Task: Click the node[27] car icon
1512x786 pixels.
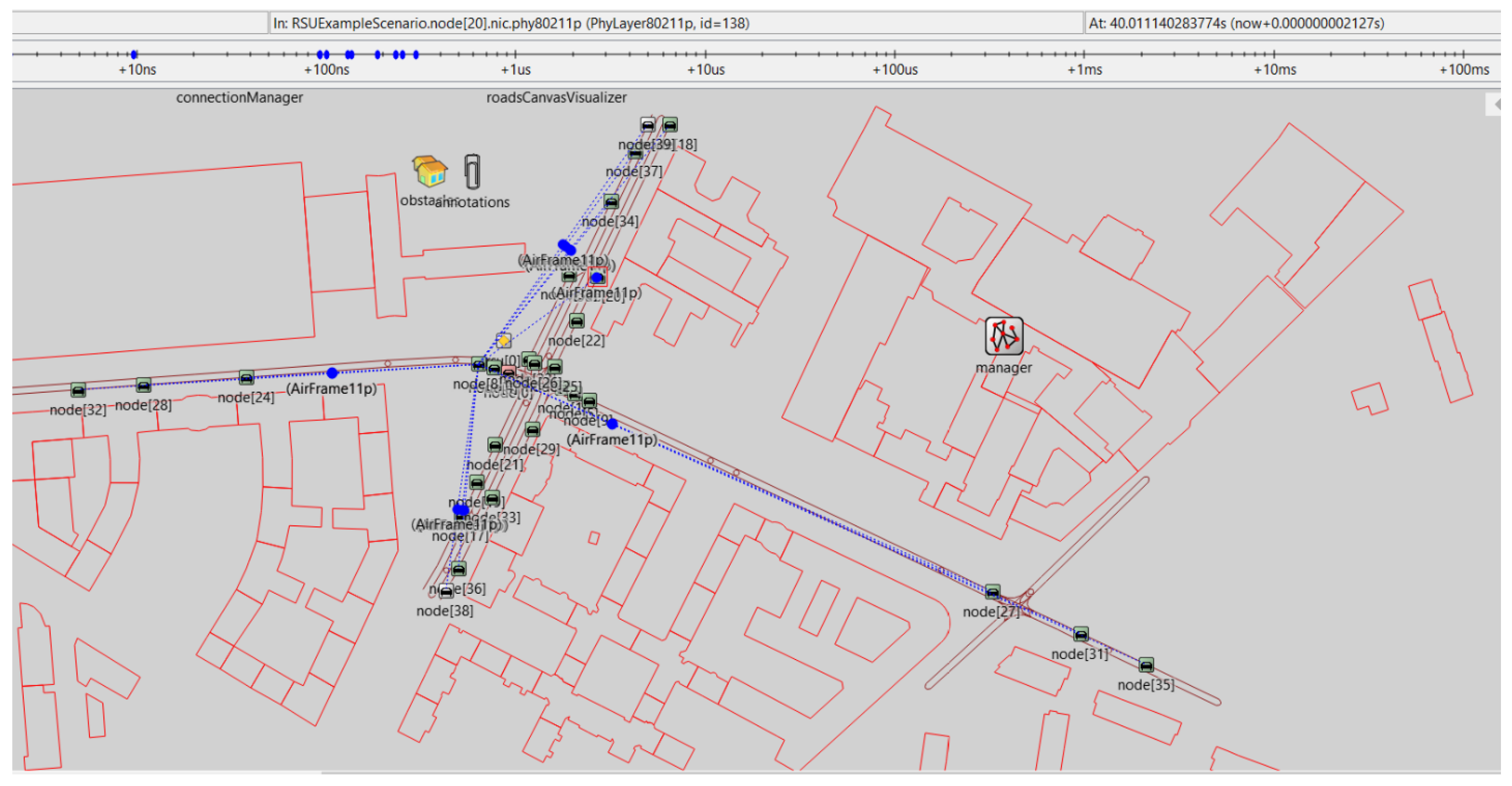Action: [x=993, y=592]
